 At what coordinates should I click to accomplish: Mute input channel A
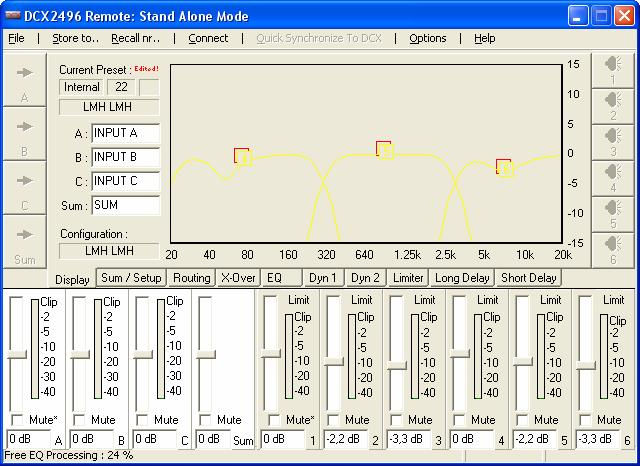coord(18,419)
